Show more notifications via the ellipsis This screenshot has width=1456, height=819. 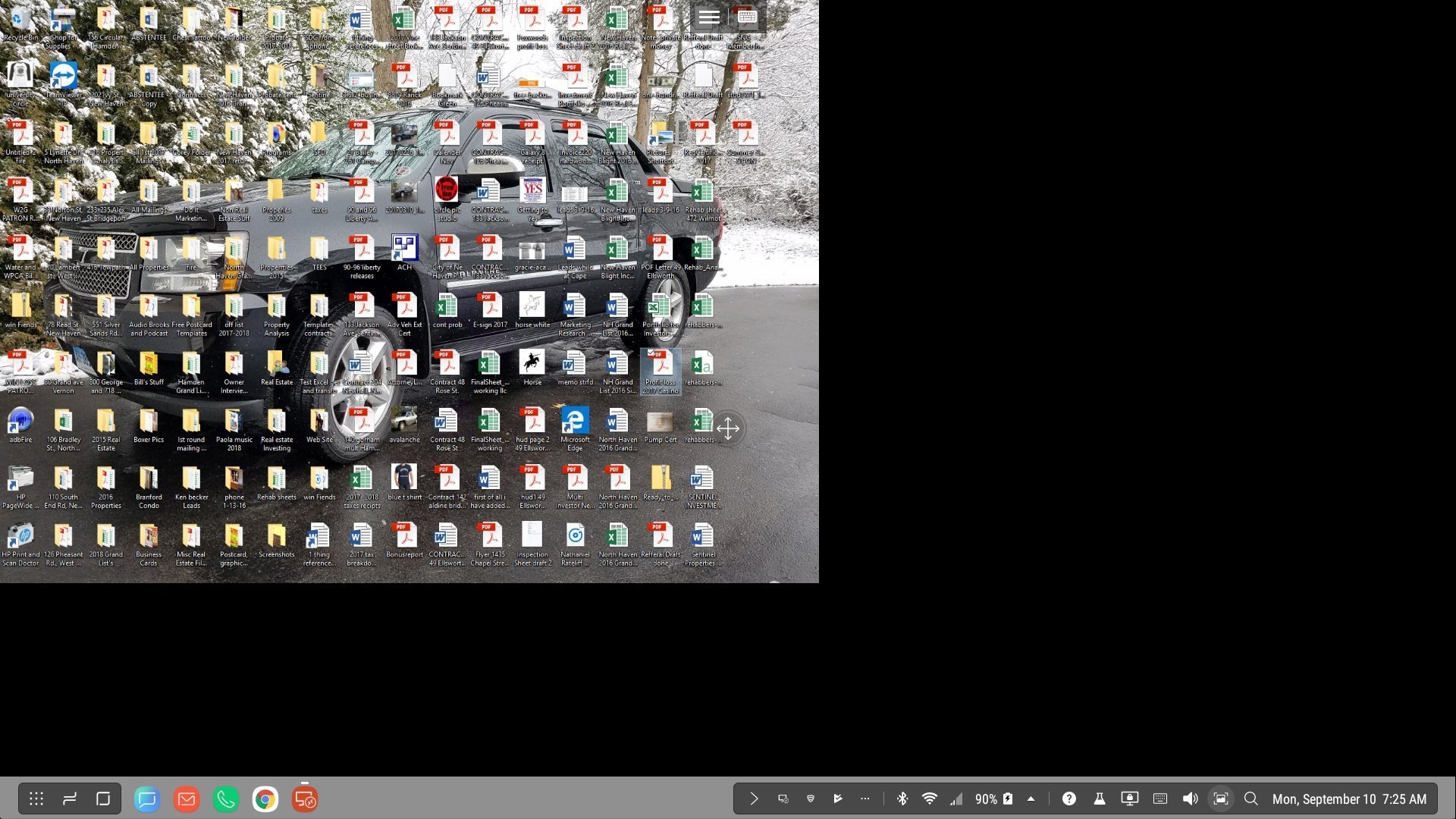(x=865, y=799)
